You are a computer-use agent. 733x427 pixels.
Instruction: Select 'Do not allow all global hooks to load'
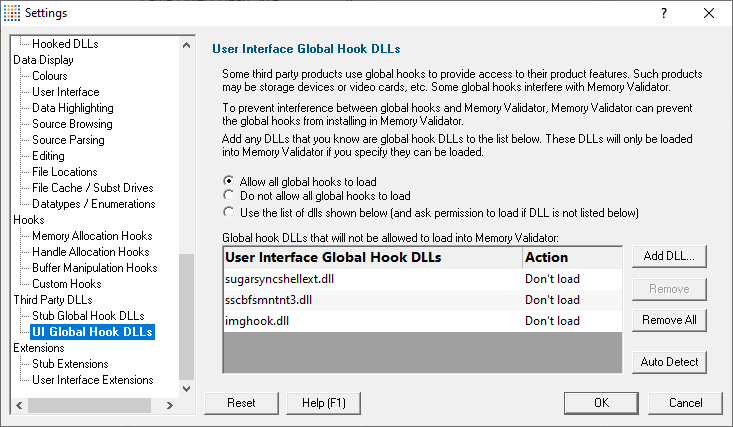(x=229, y=195)
